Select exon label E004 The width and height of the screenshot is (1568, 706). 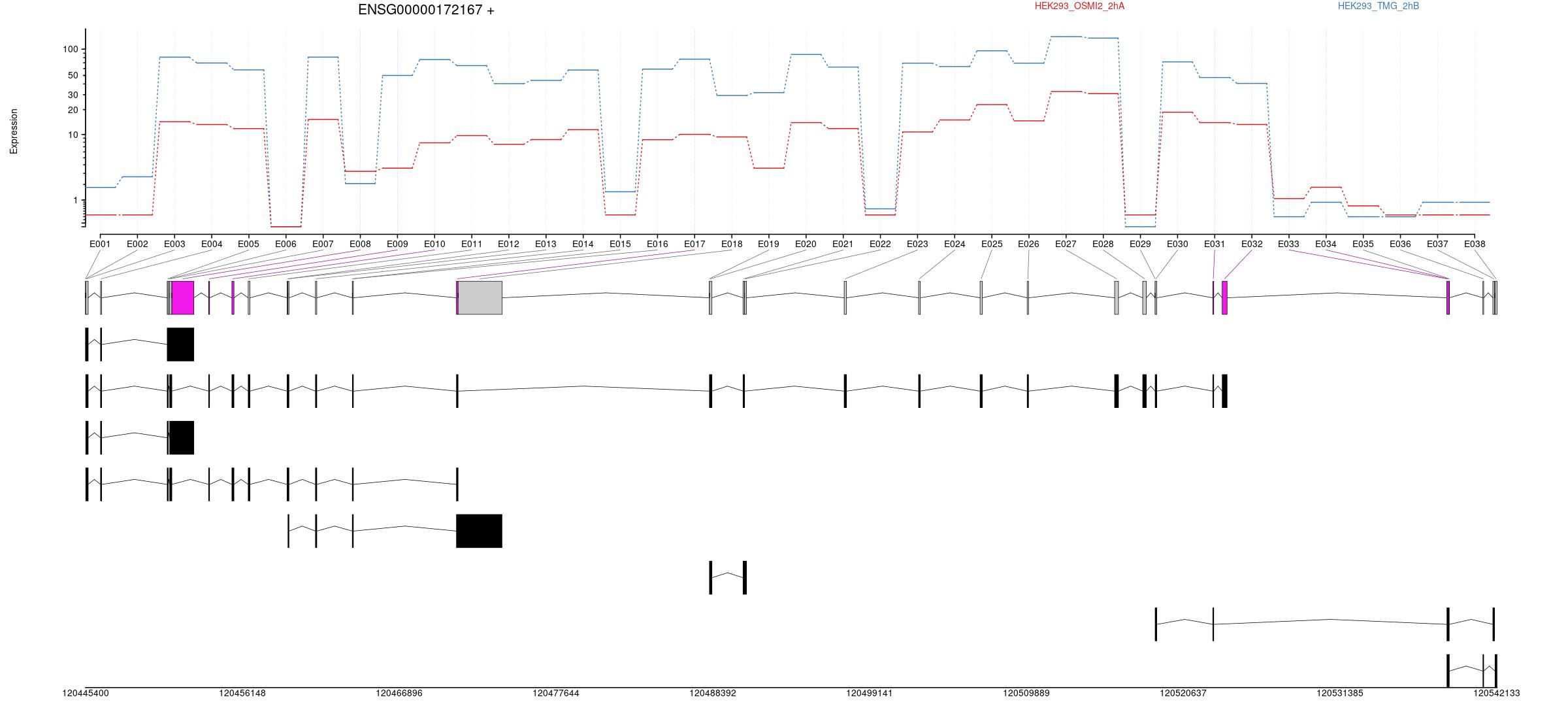(212, 244)
